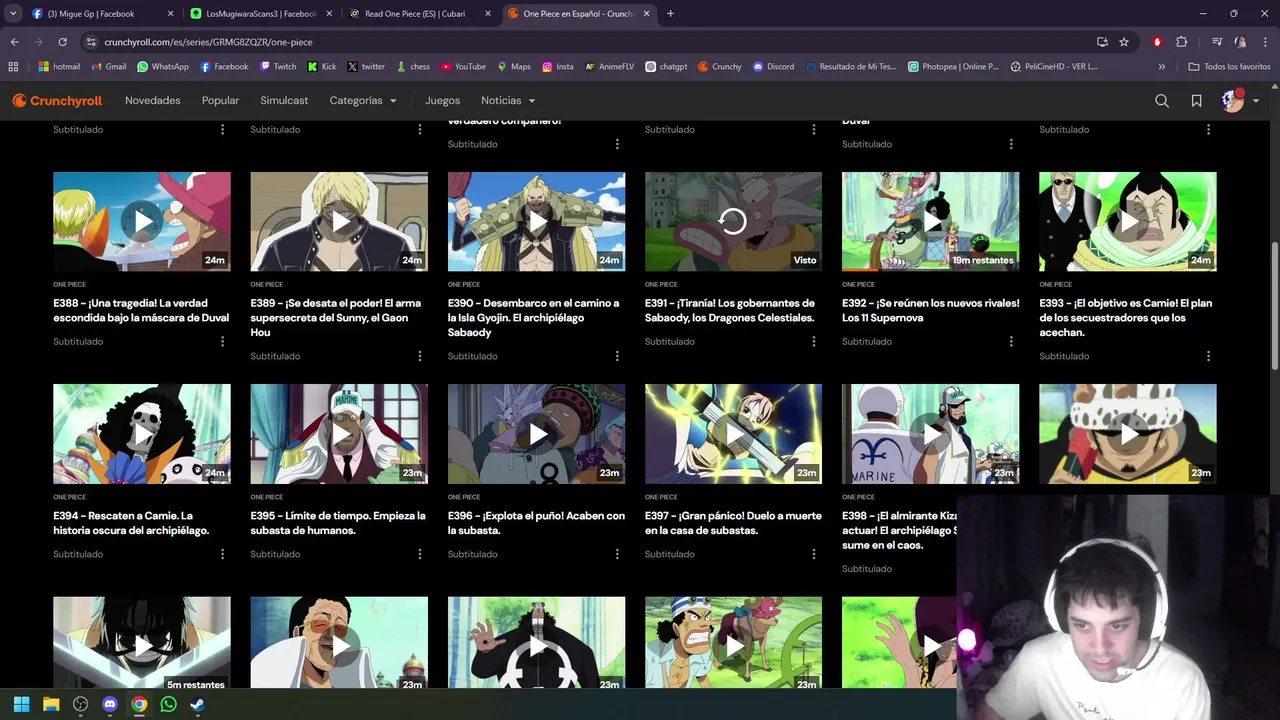Open the Discord bookmark

[x=773, y=67]
